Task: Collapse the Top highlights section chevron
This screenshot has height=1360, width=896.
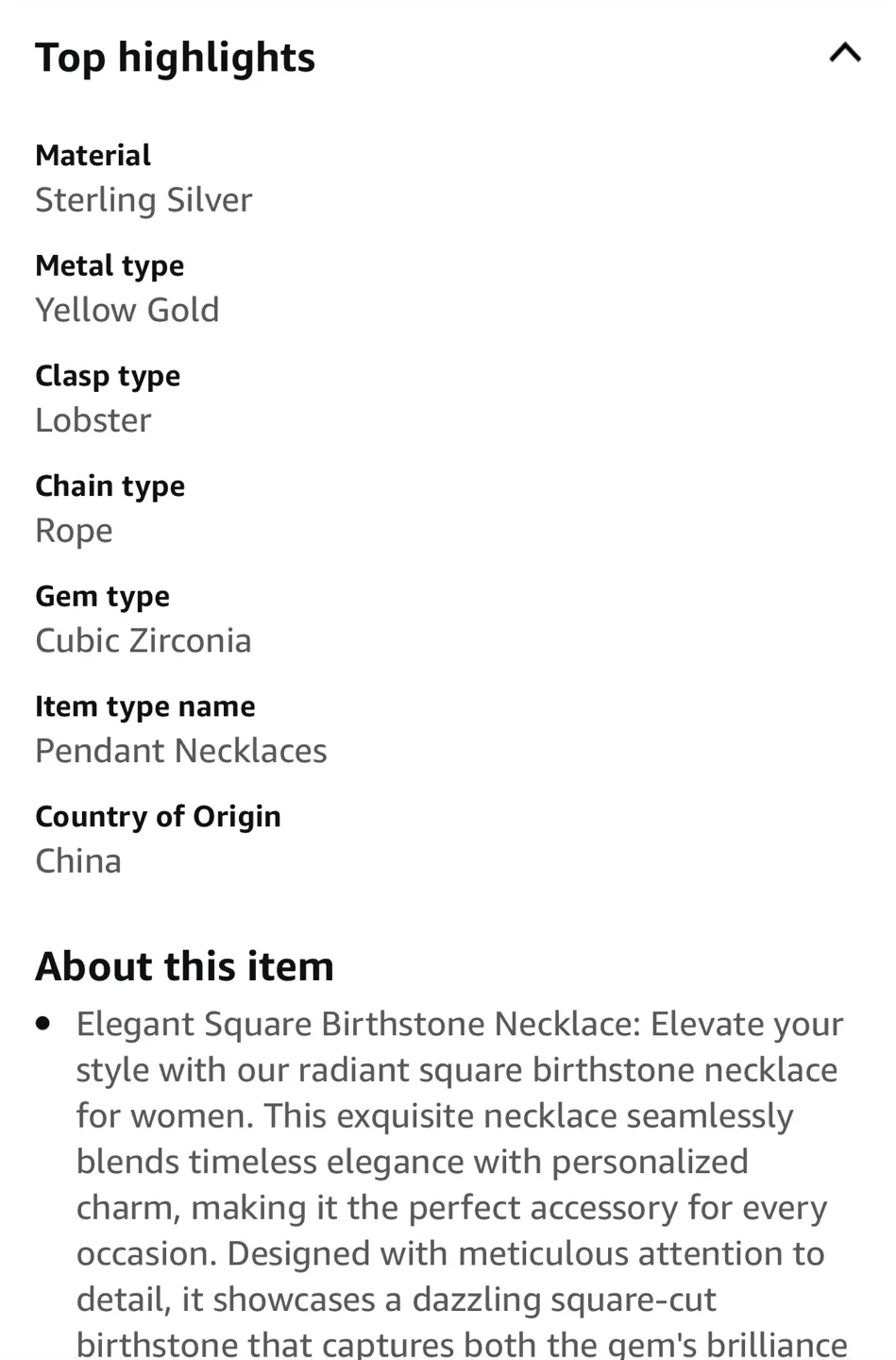Action: 844,54
